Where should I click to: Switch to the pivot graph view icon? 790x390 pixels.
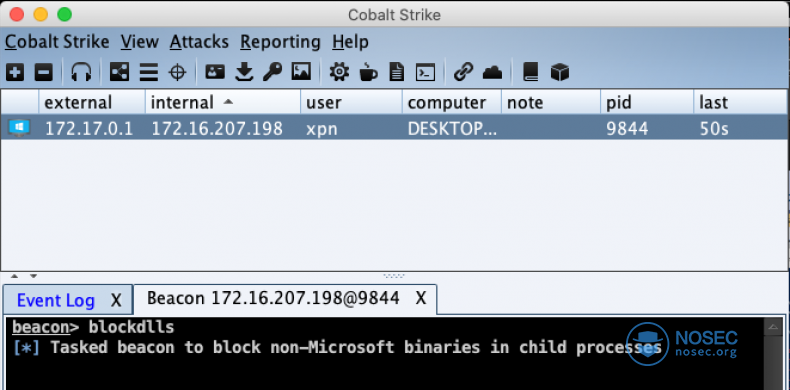click(x=119, y=72)
